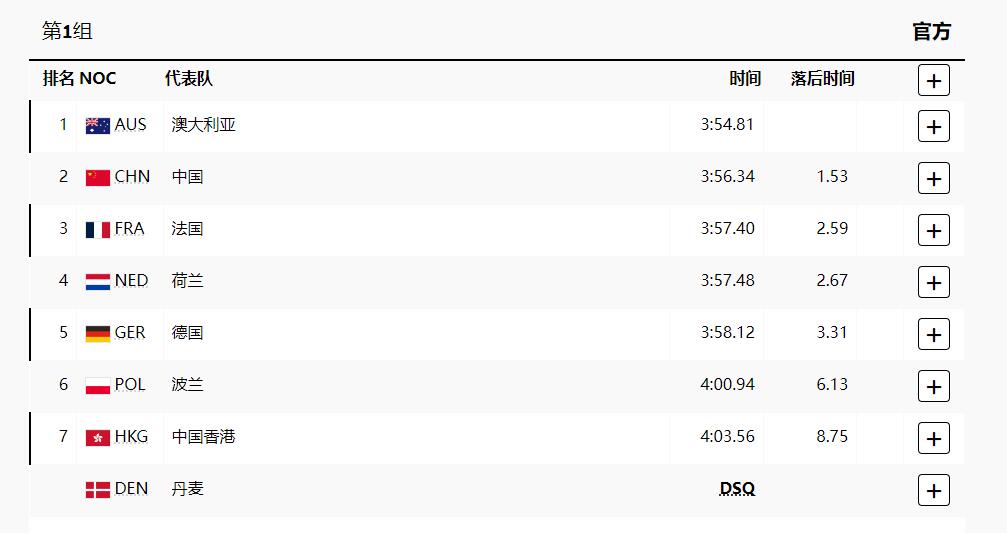Click the Denmark flag icon
The height and width of the screenshot is (533, 1007).
click(x=97, y=490)
